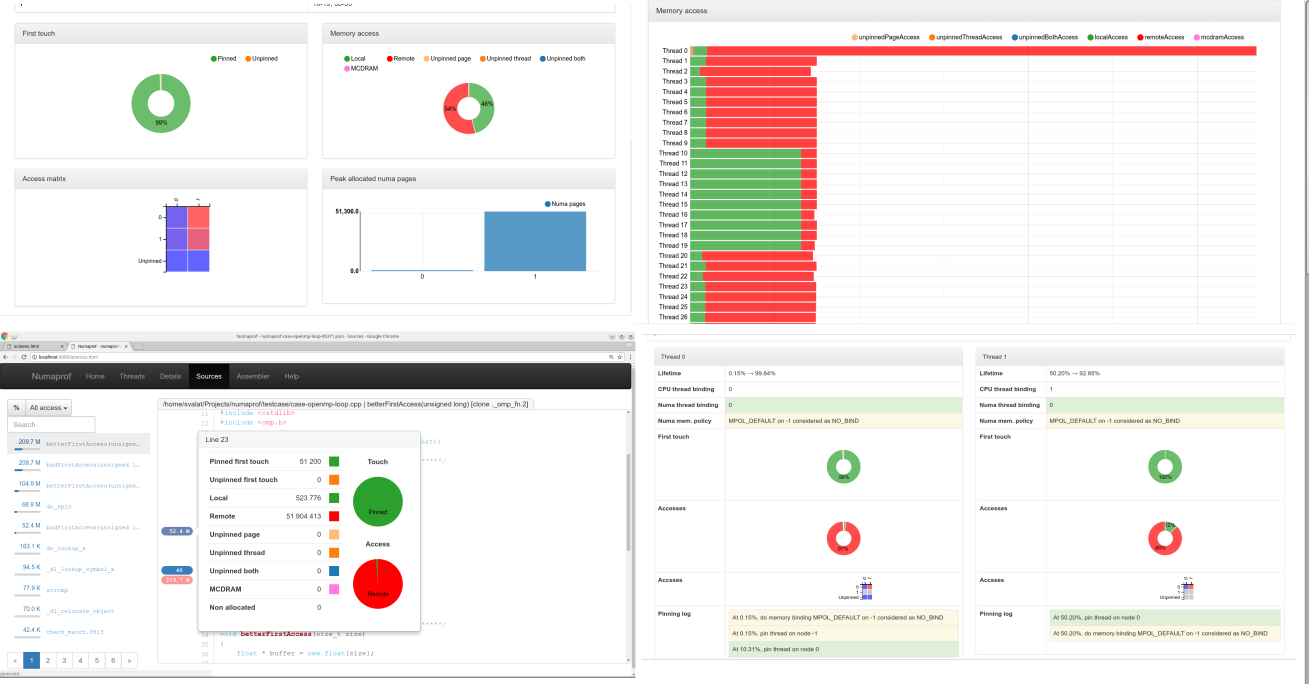Click the Thread 0 First touch donut

[843, 465]
